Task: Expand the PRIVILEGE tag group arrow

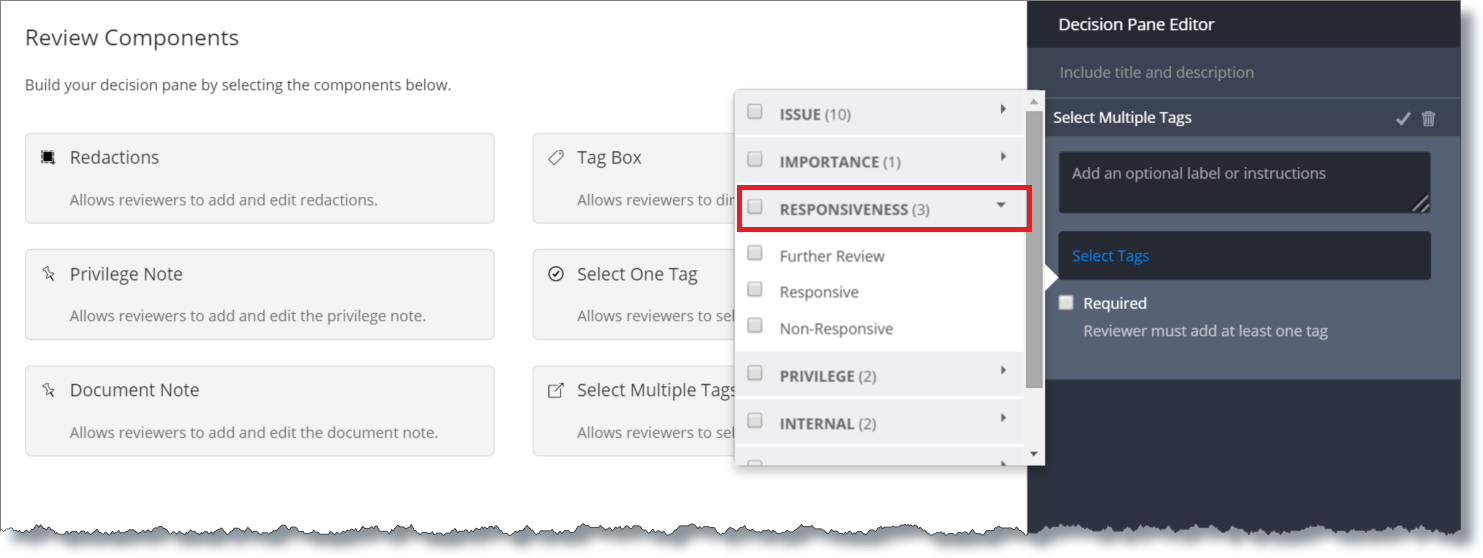Action: (1002, 371)
